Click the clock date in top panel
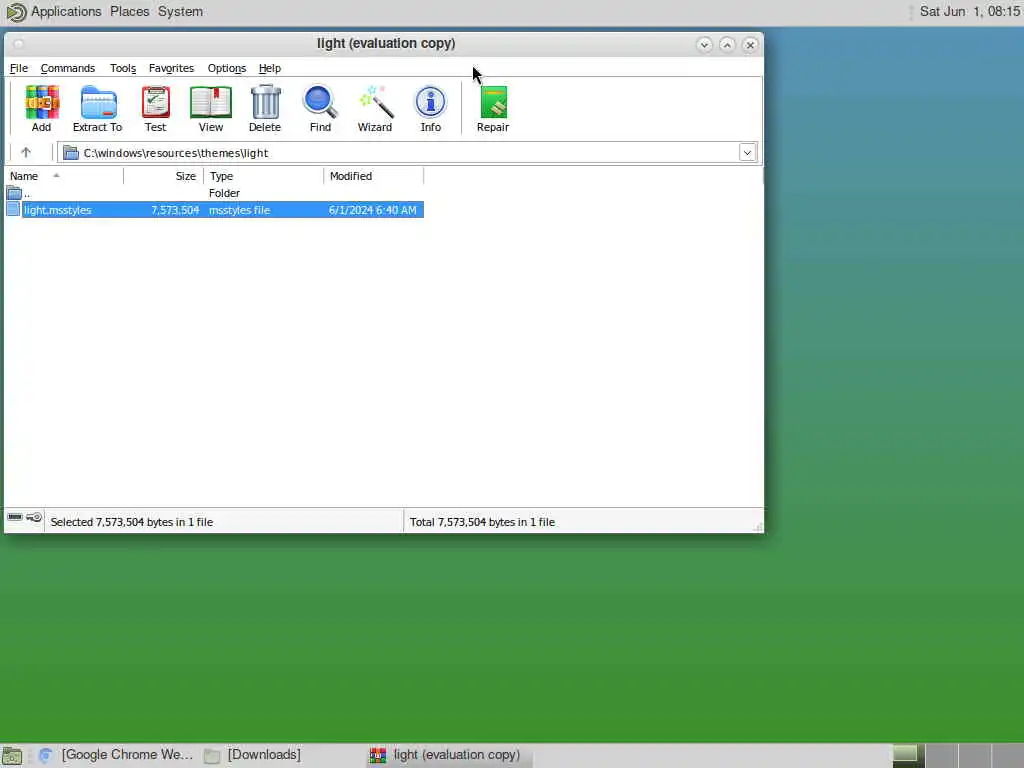Screen dimensions: 1024x768 pos(969,12)
